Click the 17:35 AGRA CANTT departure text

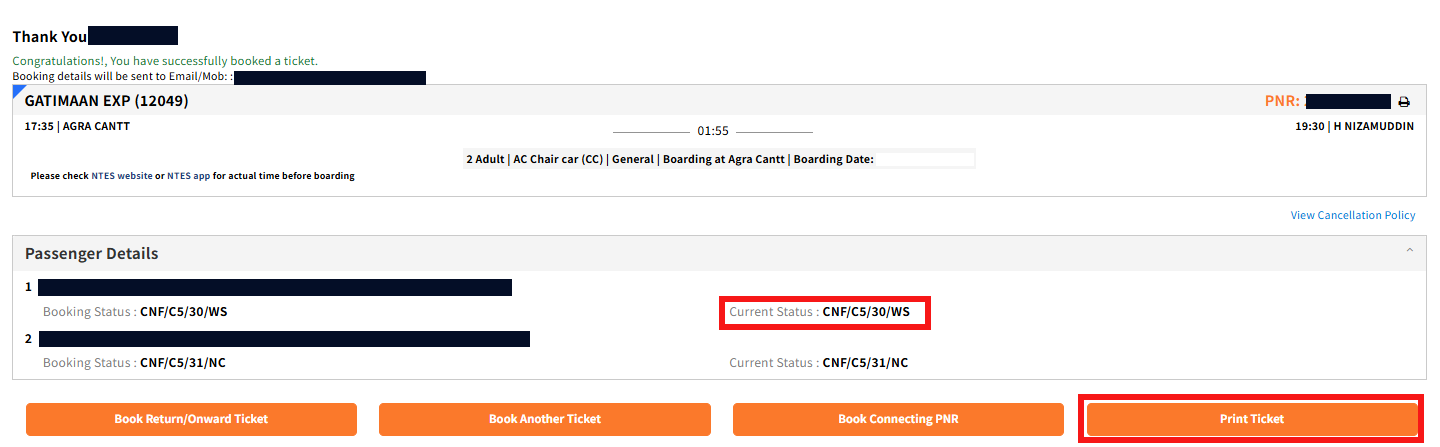[77, 127]
